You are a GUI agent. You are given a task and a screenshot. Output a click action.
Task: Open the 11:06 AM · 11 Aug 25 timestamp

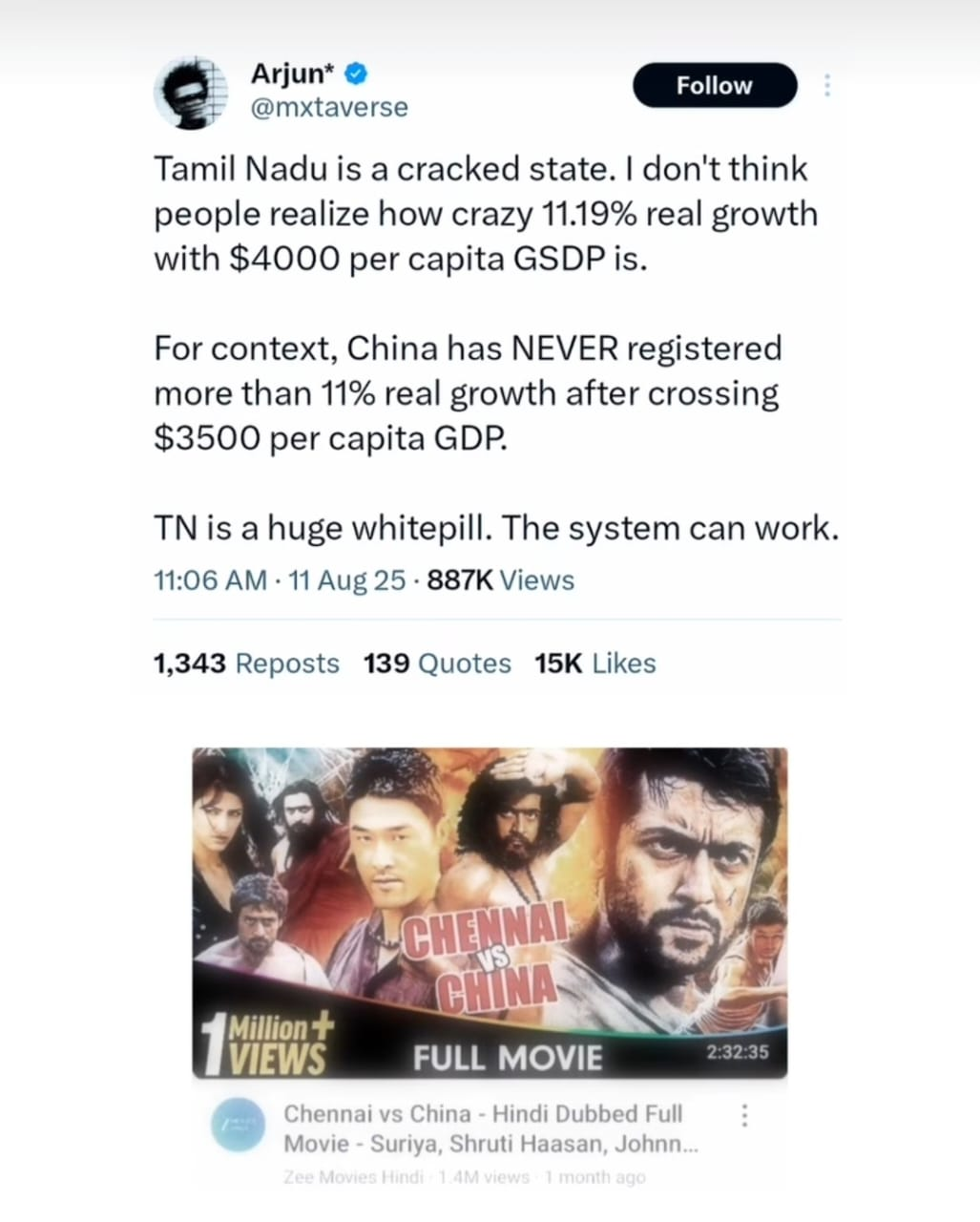pos(280,580)
